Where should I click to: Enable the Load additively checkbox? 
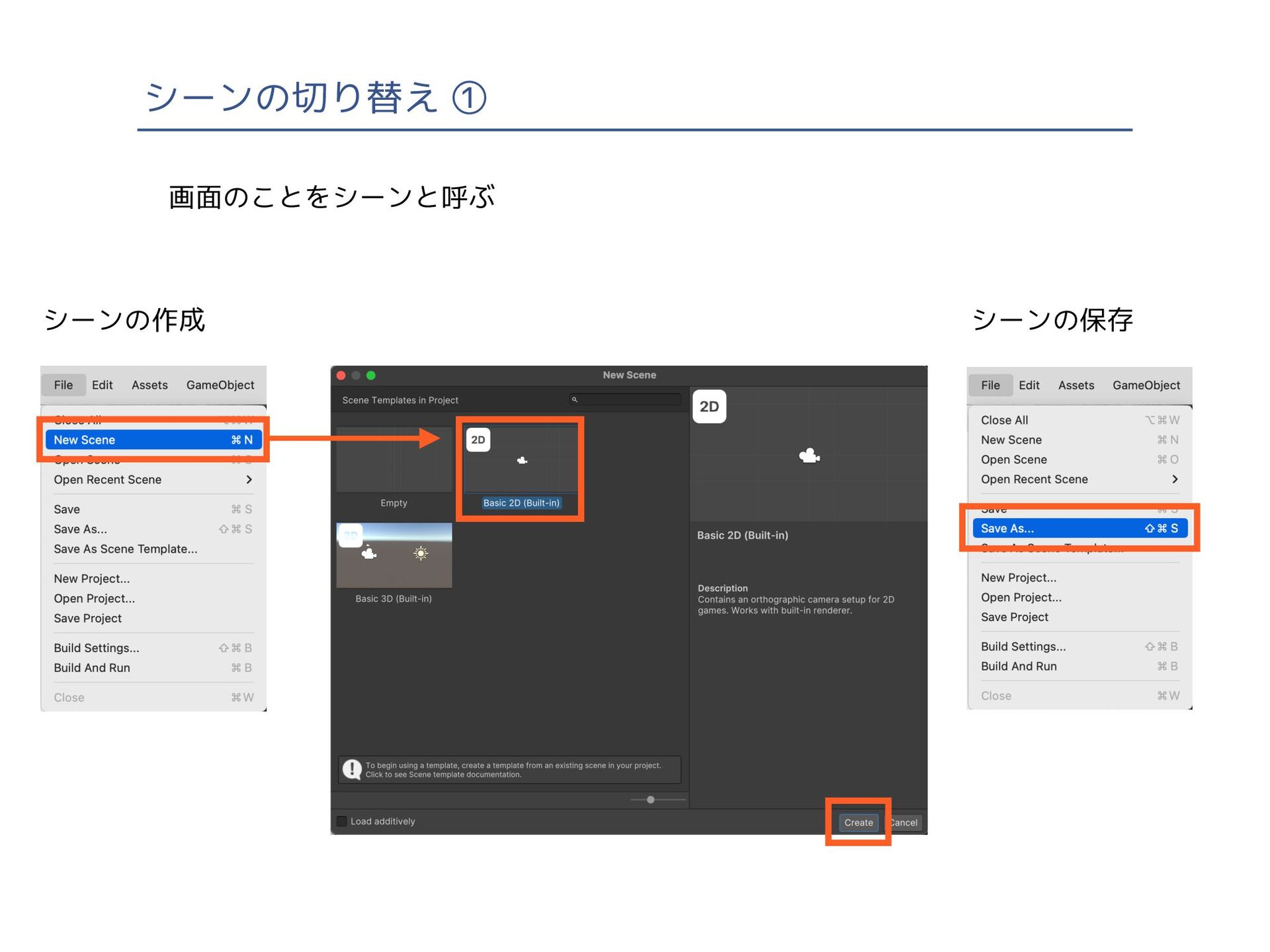[x=342, y=821]
